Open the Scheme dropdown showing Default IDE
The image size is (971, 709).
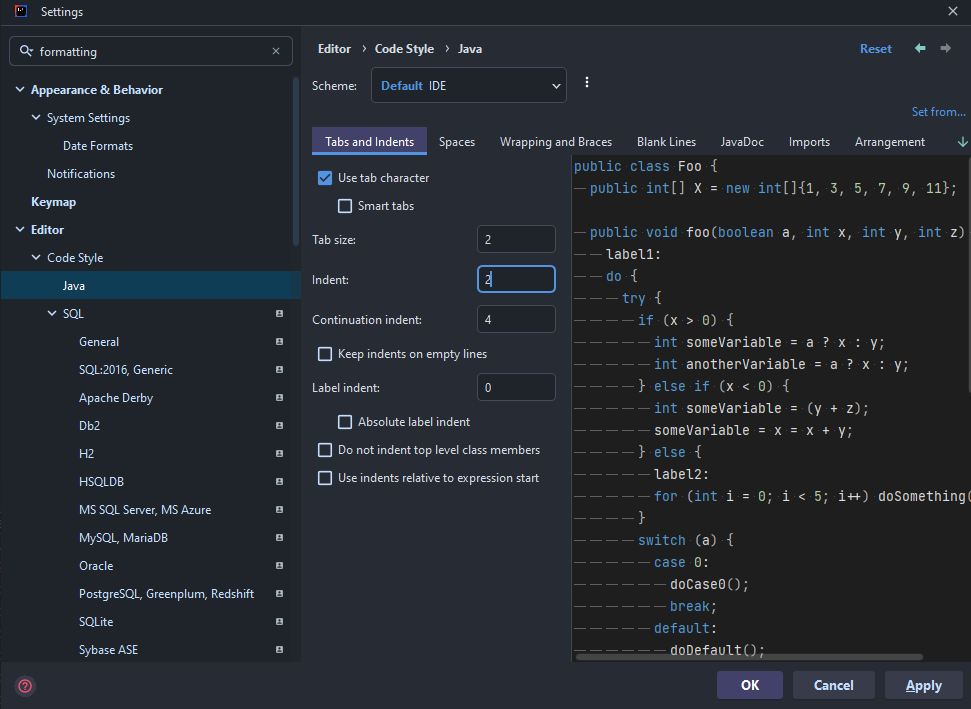pyautogui.click(x=468, y=85)
